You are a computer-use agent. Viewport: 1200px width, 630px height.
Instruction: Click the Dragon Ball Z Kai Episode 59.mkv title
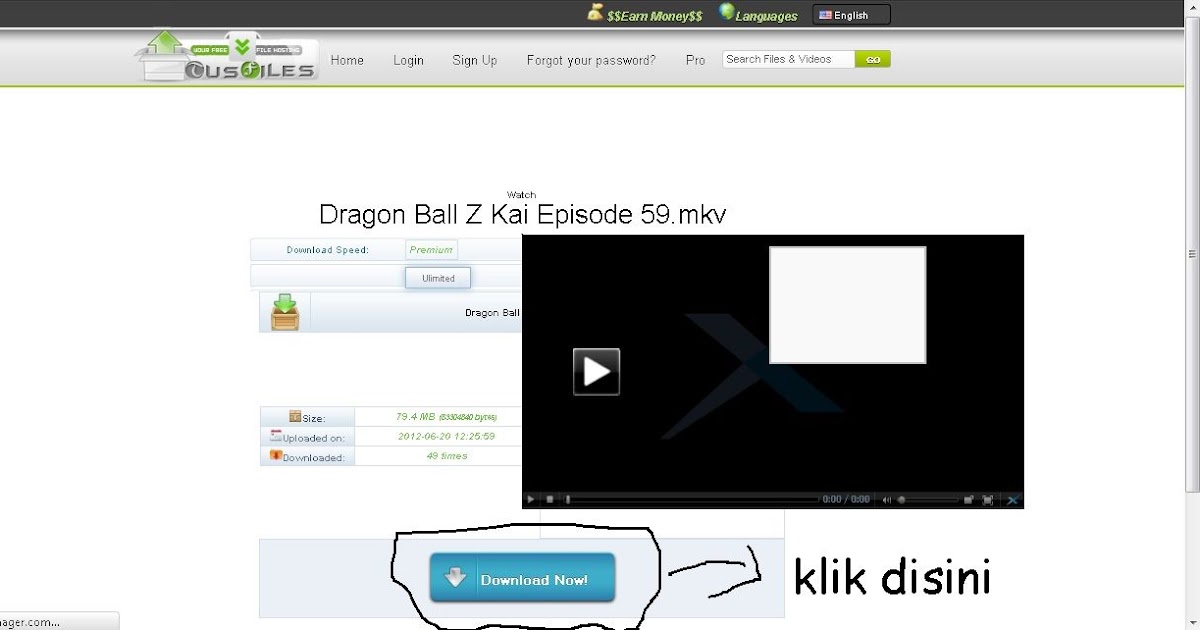[x=522, y=215]
